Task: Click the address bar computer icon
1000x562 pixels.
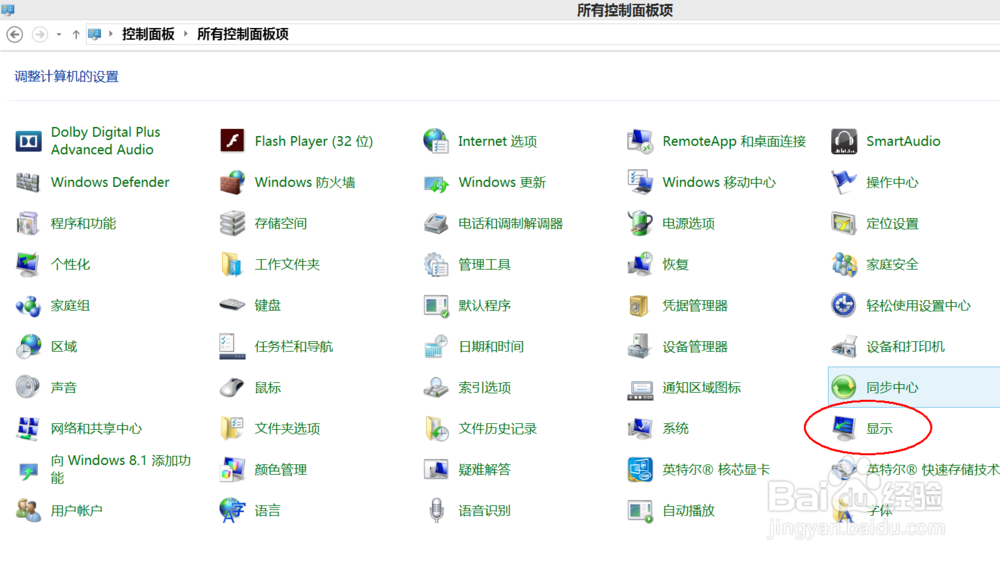Action: coord(94,34)
